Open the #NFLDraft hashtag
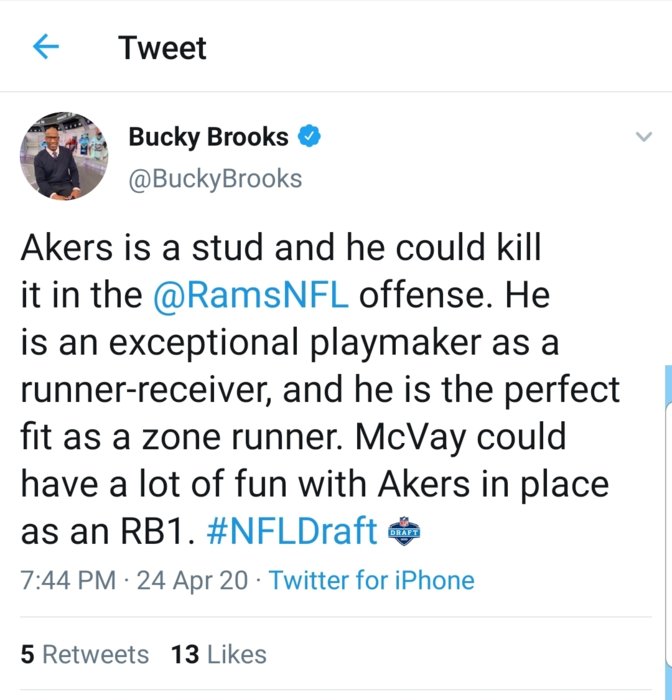 tap(291, 531)
